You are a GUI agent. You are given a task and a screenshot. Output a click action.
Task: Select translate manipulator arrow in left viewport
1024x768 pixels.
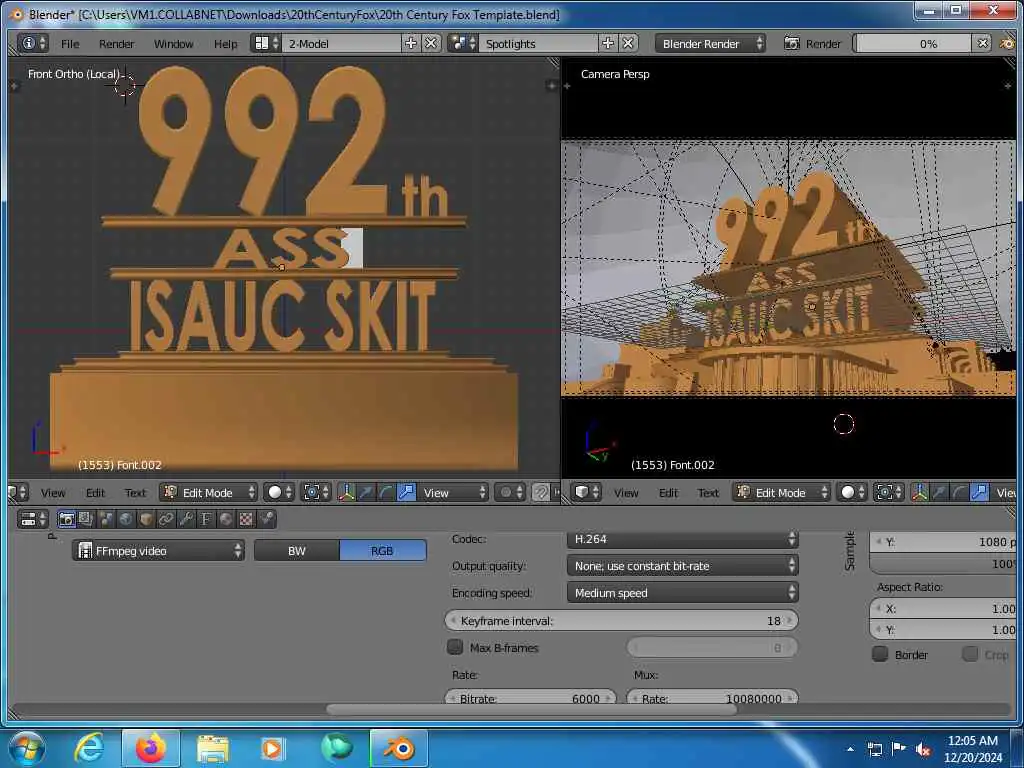pyautogui.click(x=366, y=492)
